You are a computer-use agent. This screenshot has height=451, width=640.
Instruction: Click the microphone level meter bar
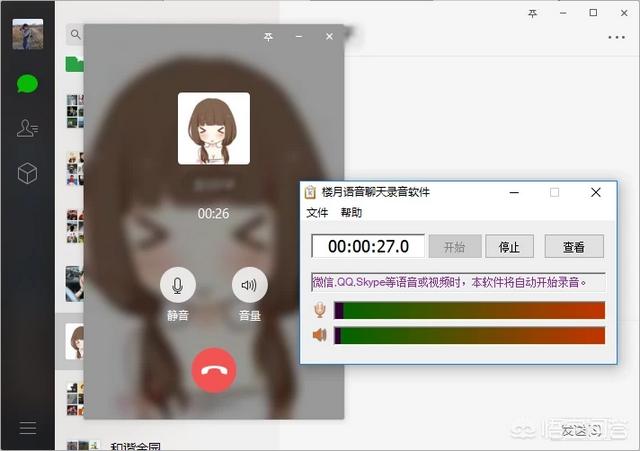pyautogui.click(x=469, y=311)
